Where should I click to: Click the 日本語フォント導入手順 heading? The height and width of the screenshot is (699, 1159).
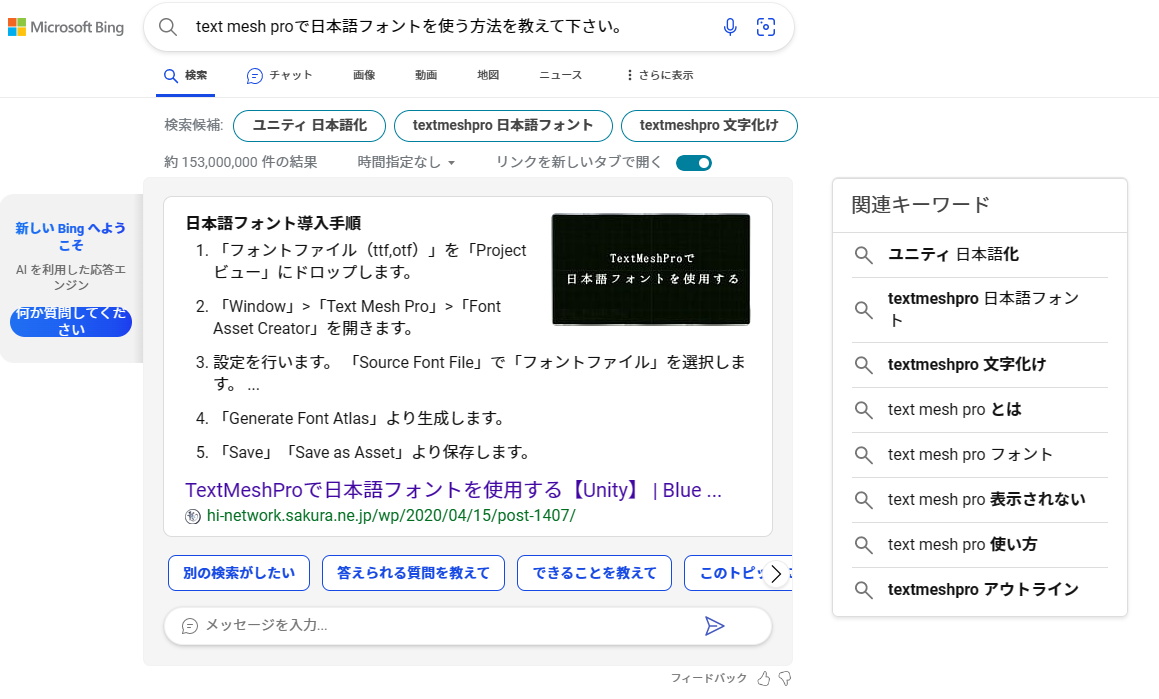(x=273, y=223)
